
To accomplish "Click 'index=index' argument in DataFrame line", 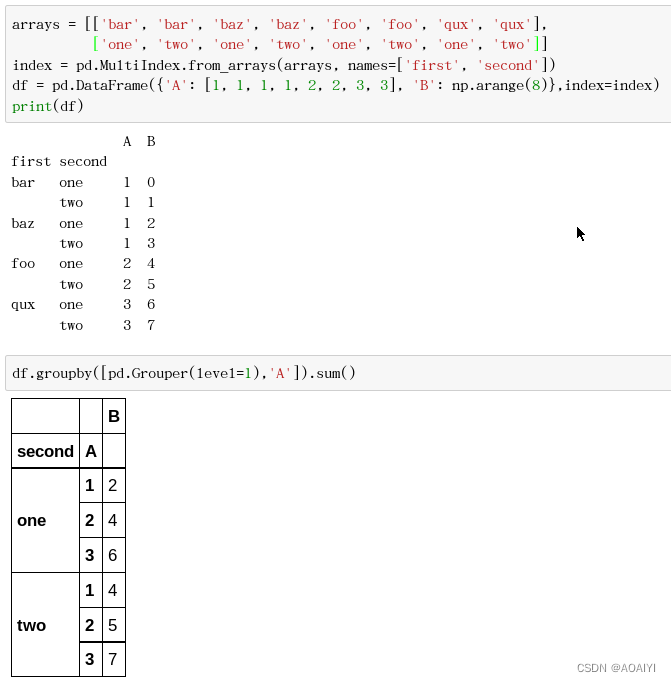I will [x=608, y=85].
